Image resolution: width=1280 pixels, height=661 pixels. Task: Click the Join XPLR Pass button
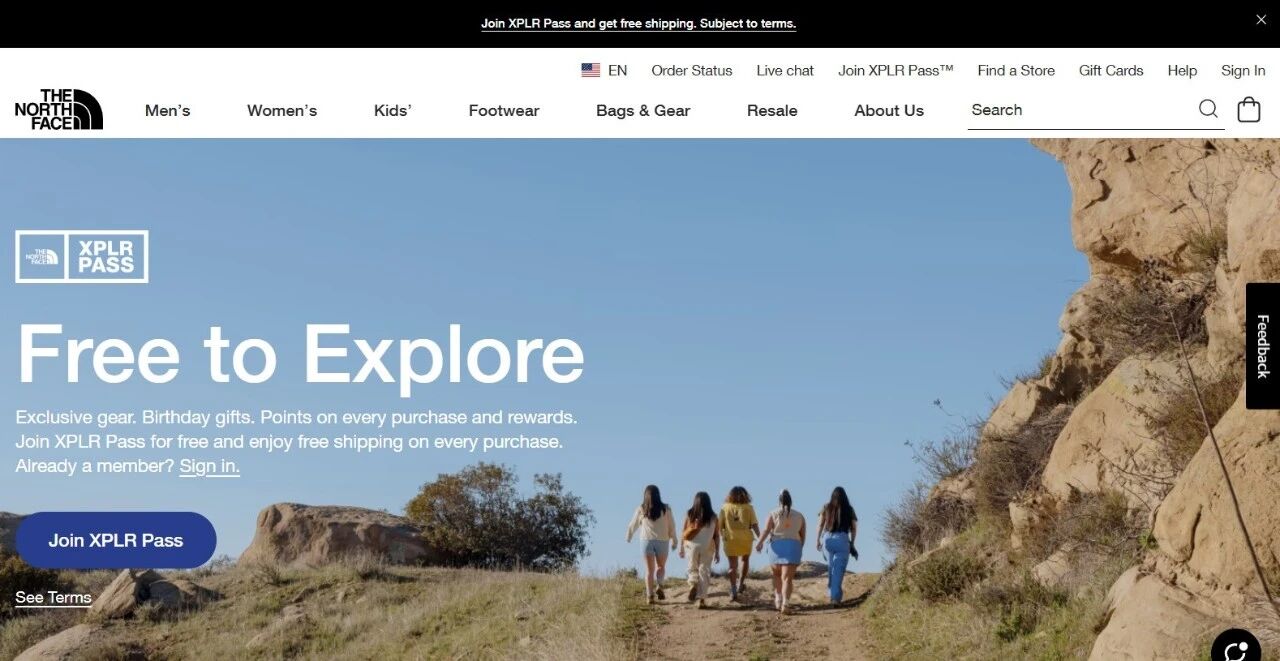pos(116,540)
